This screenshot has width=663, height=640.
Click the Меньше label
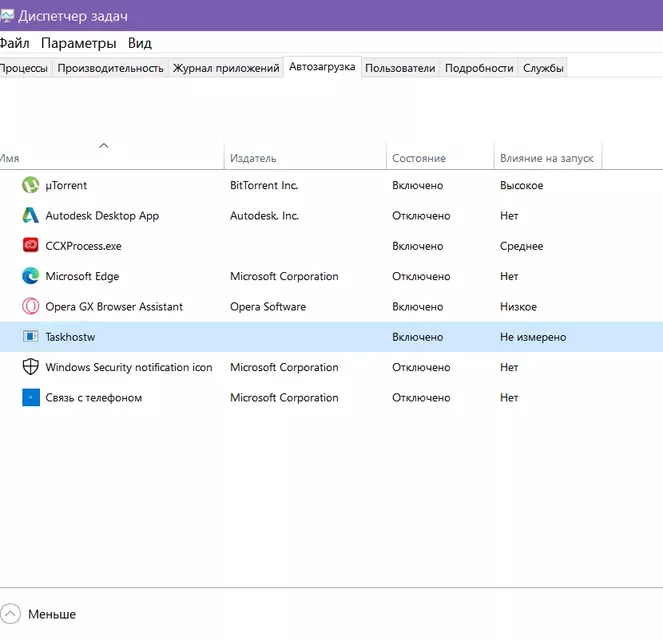click(52, 614)
